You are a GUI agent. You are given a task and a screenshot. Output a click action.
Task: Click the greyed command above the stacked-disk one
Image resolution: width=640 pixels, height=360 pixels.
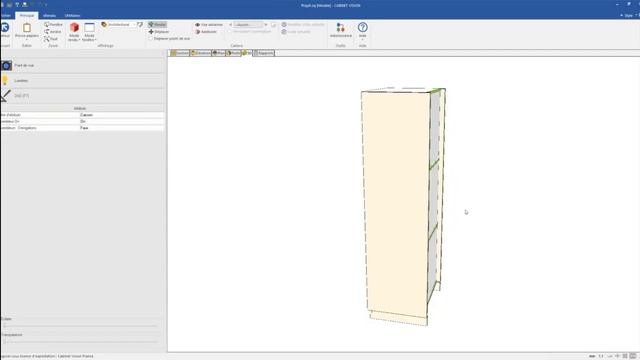point(303,24)
